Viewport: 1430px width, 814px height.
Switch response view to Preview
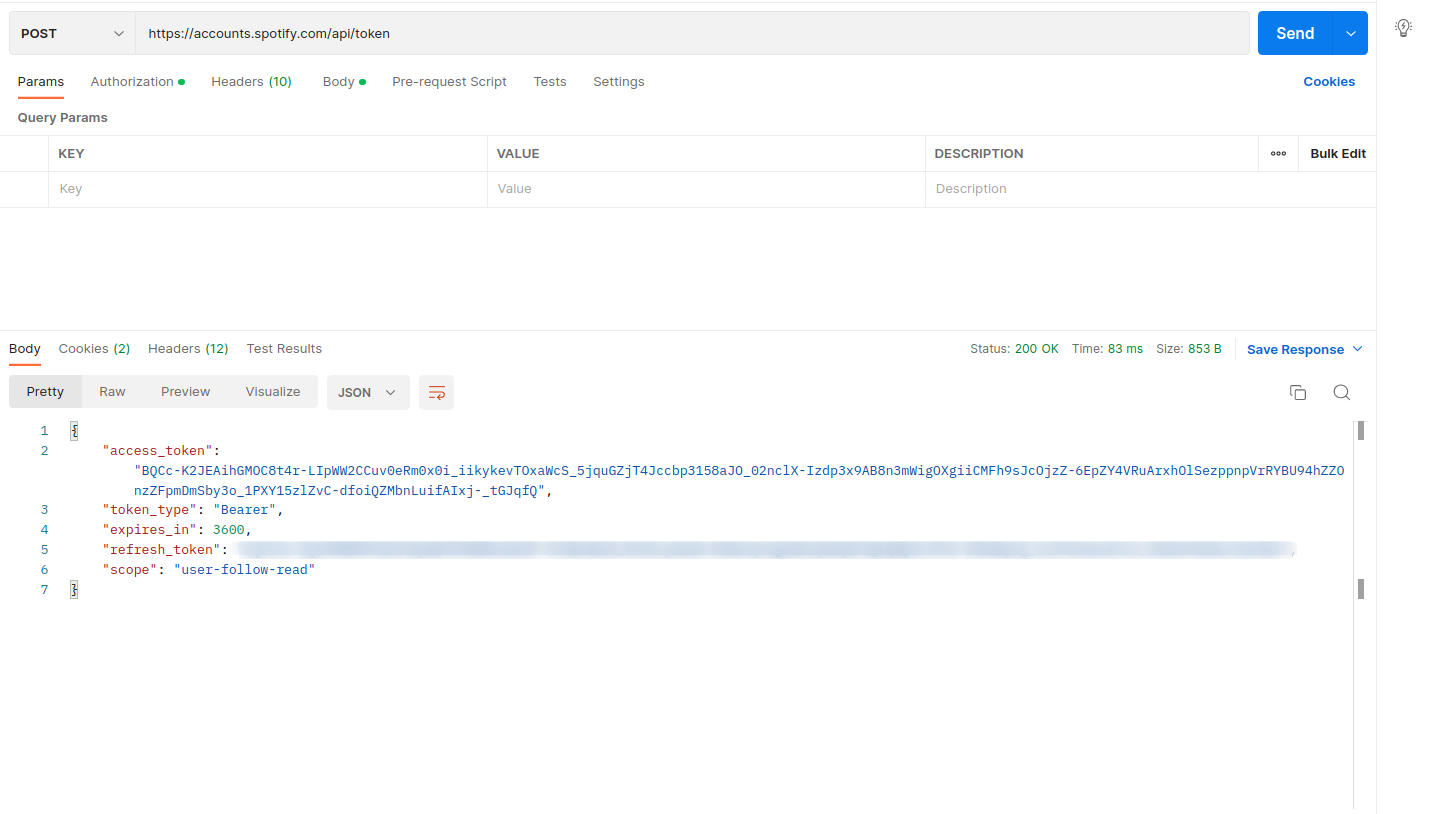[185, 392]
